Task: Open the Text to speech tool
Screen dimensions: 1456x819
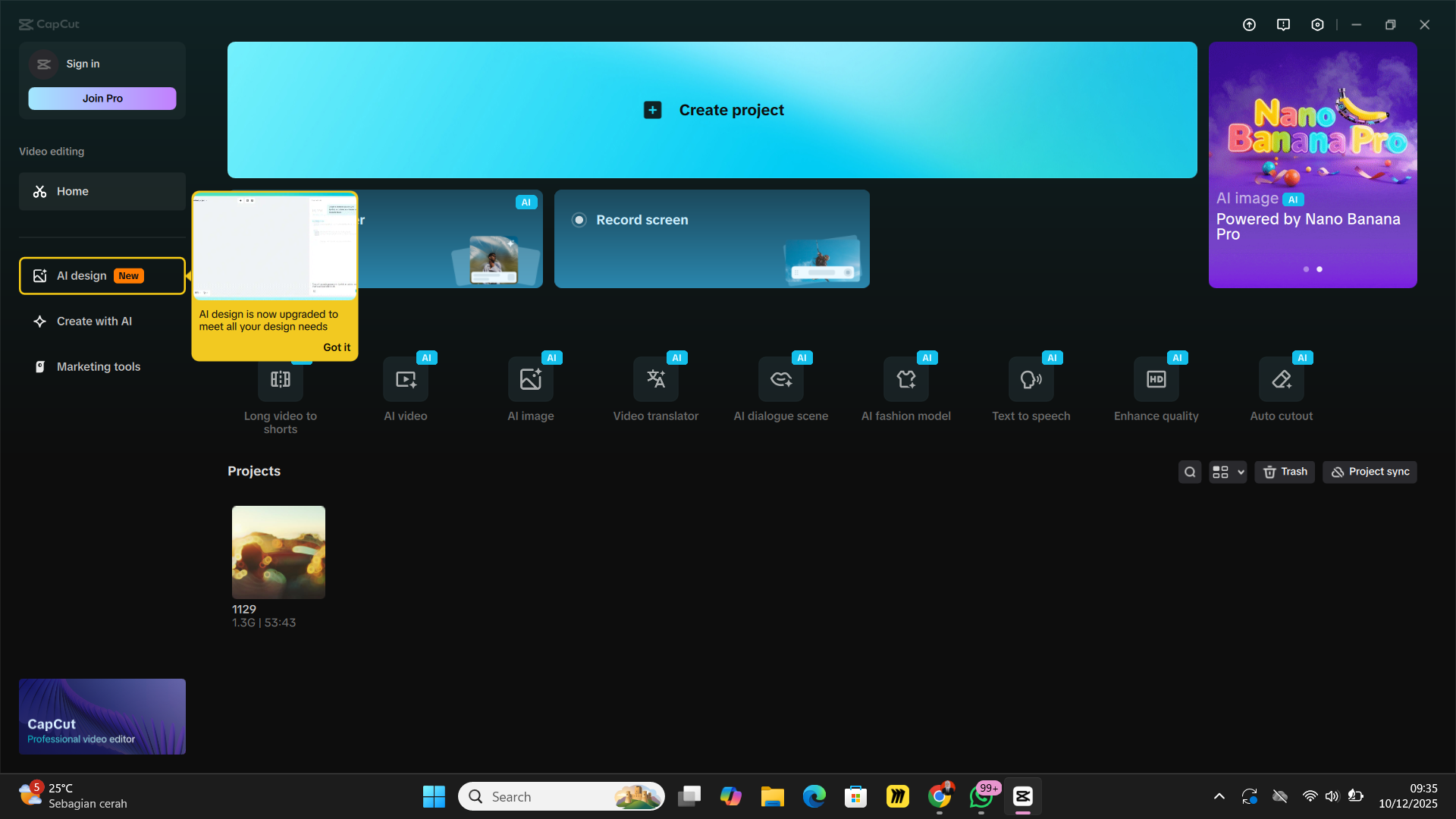Action: 1031,380
